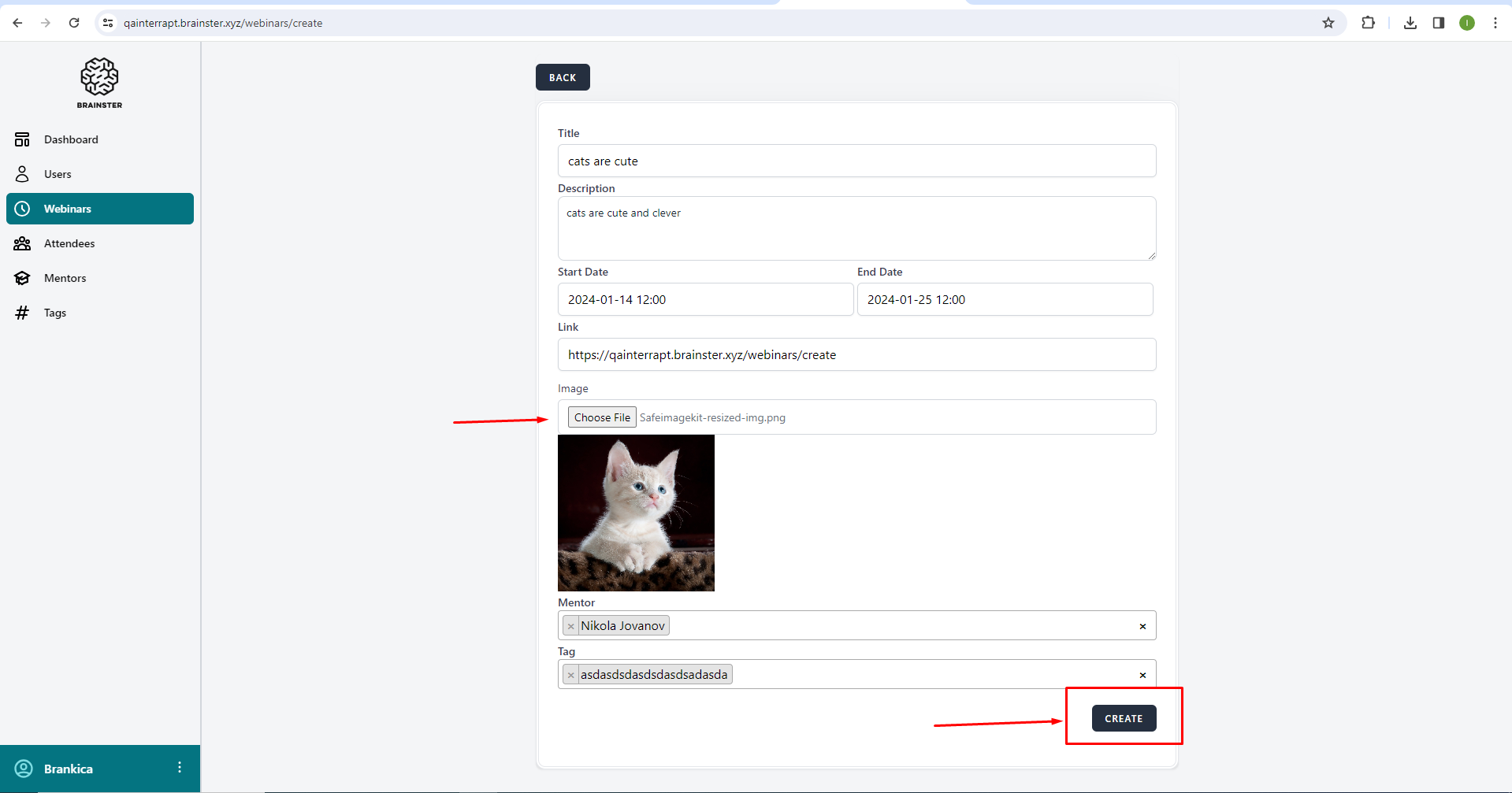Click the Brainster logo in sidebar

[99, 82]
